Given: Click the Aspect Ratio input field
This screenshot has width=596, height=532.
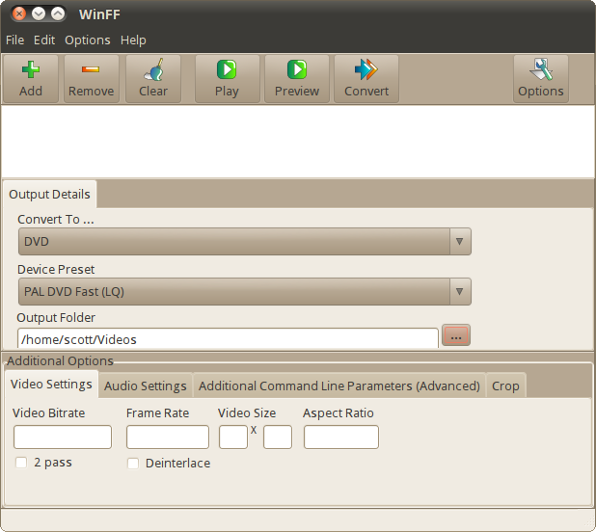Looking at the screenshot, I should (341, 437).
